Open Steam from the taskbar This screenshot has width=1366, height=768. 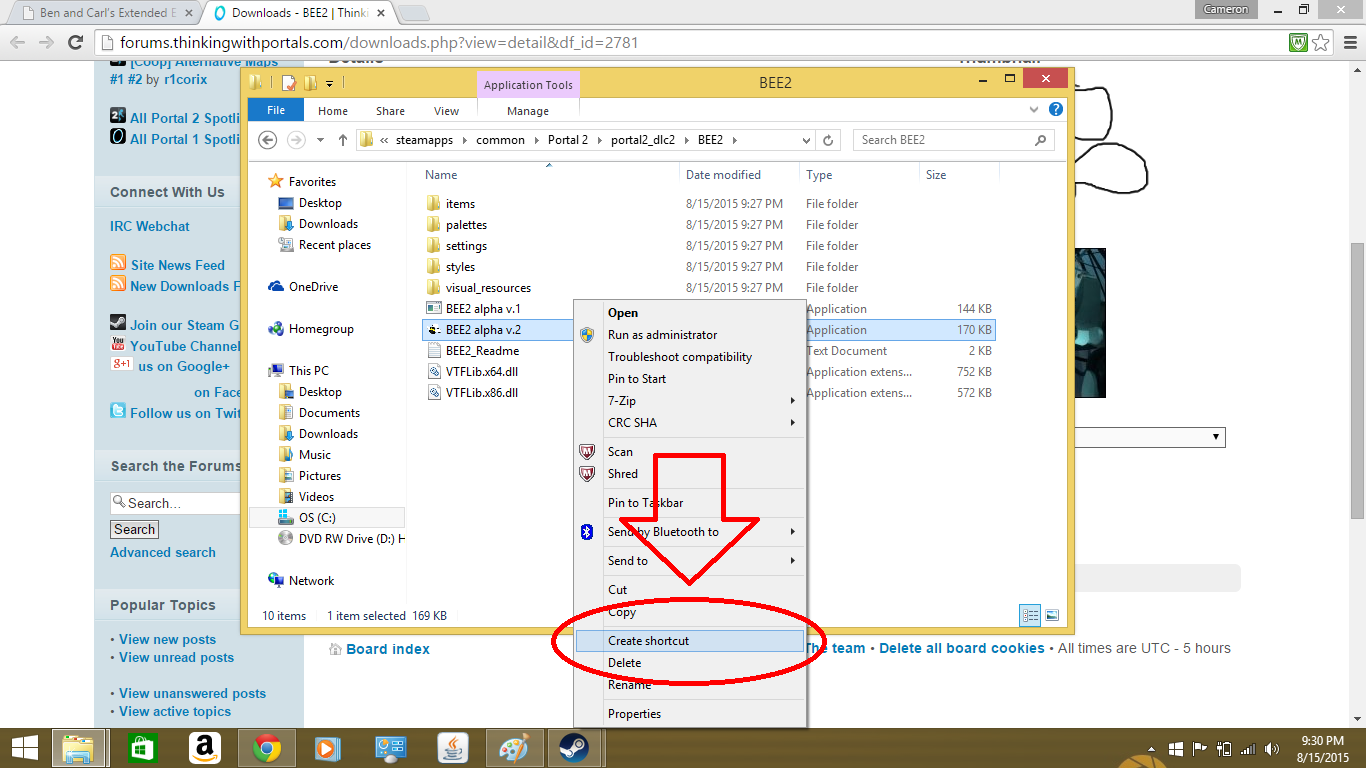pos(574,748)
